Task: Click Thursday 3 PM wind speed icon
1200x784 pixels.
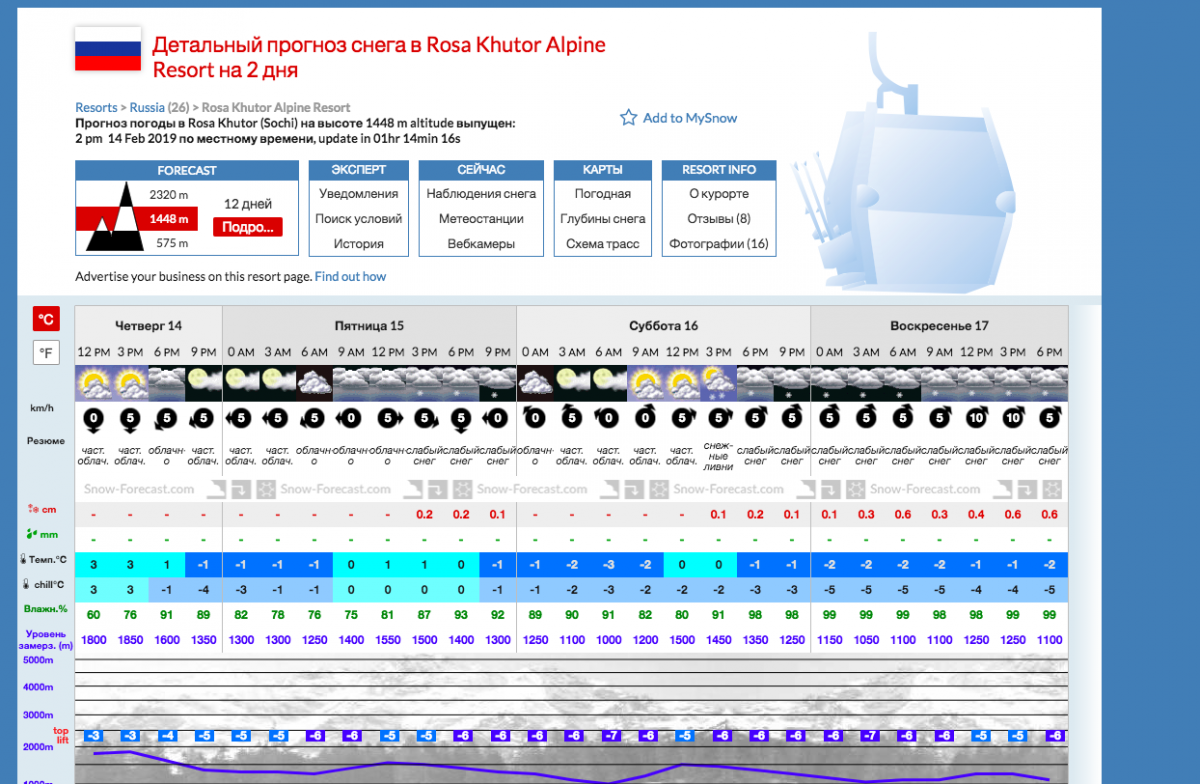Action: (130, 419)
